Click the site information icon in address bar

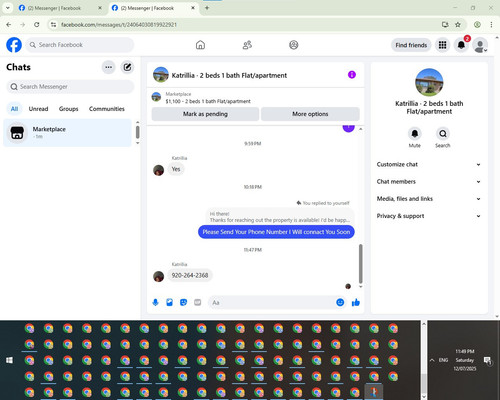pyautogui.click(x=54, y=24)
